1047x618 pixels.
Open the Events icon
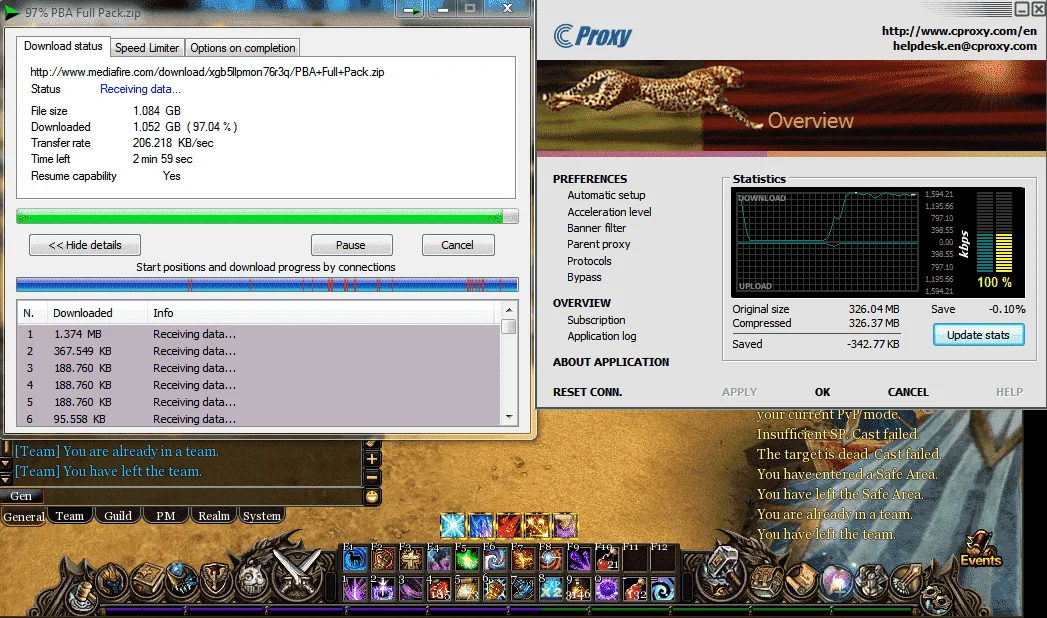(980, 550)
